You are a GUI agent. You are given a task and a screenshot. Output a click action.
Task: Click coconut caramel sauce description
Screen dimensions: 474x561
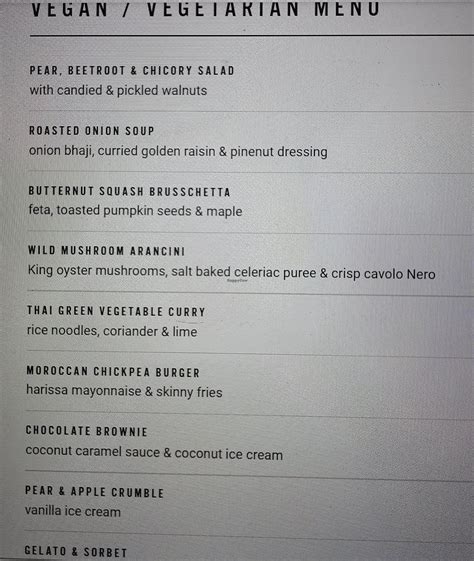154,453
